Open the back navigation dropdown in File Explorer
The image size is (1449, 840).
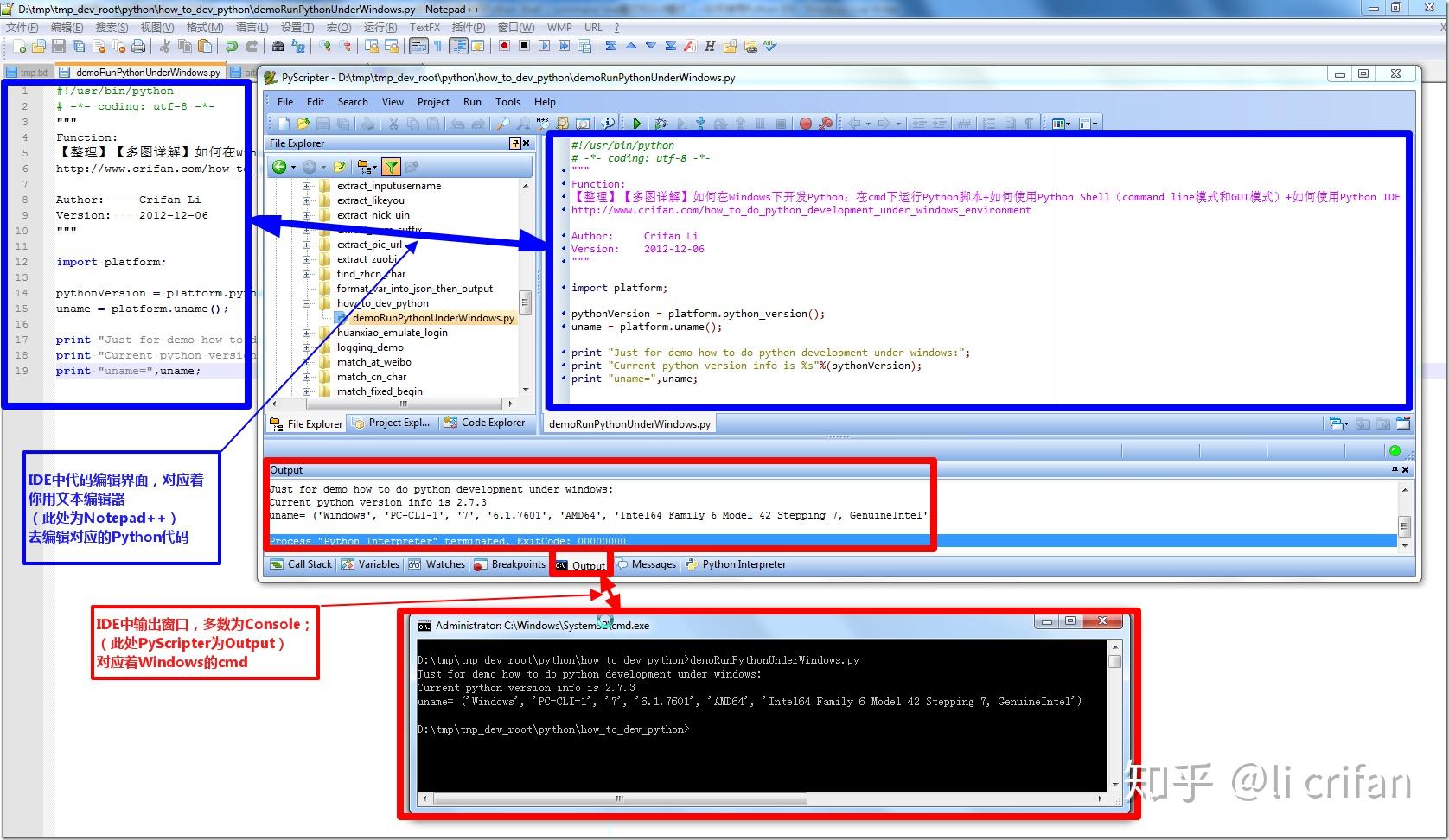click(x=293, y=167)
